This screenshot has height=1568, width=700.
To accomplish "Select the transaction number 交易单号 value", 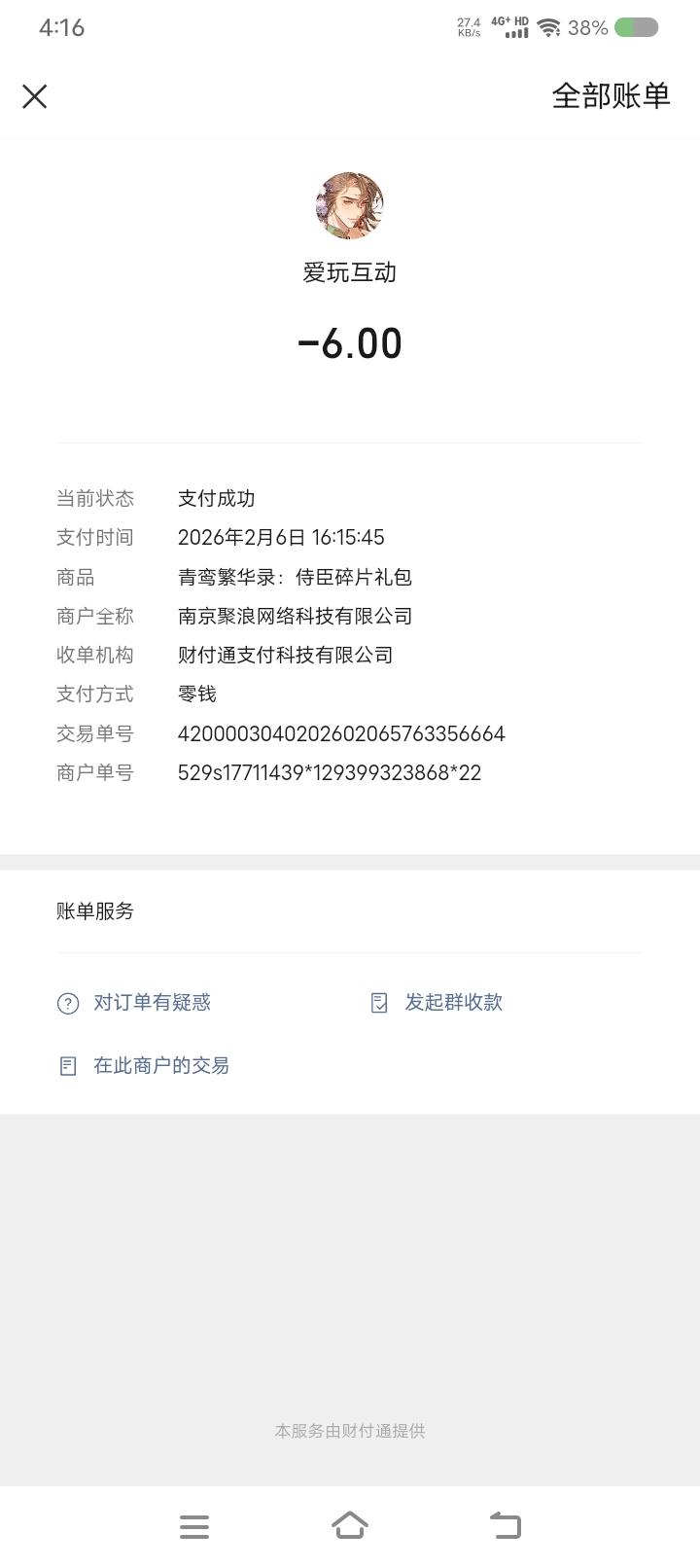I will pyautogui.click(x=341, y=733).
